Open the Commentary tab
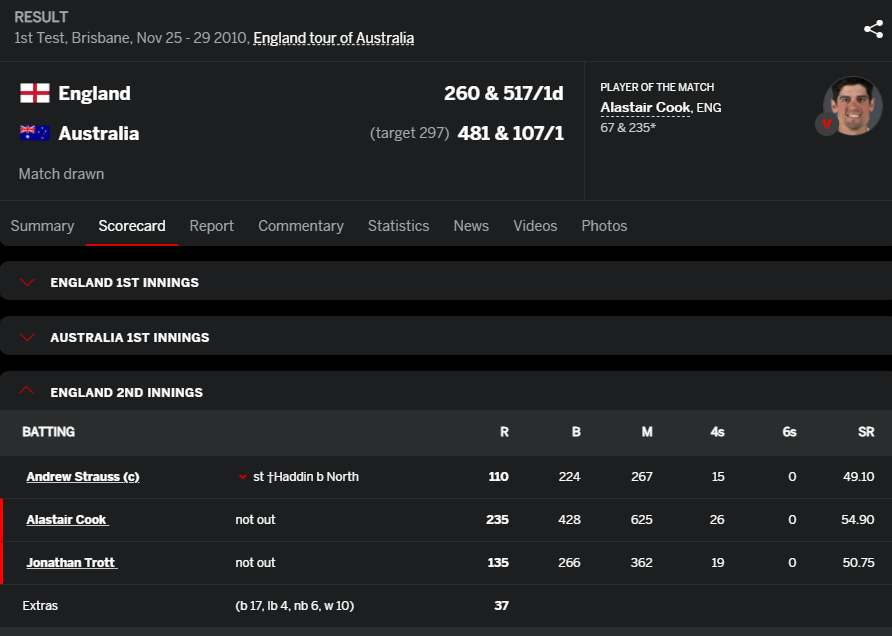892x636 pixels. 301,226
